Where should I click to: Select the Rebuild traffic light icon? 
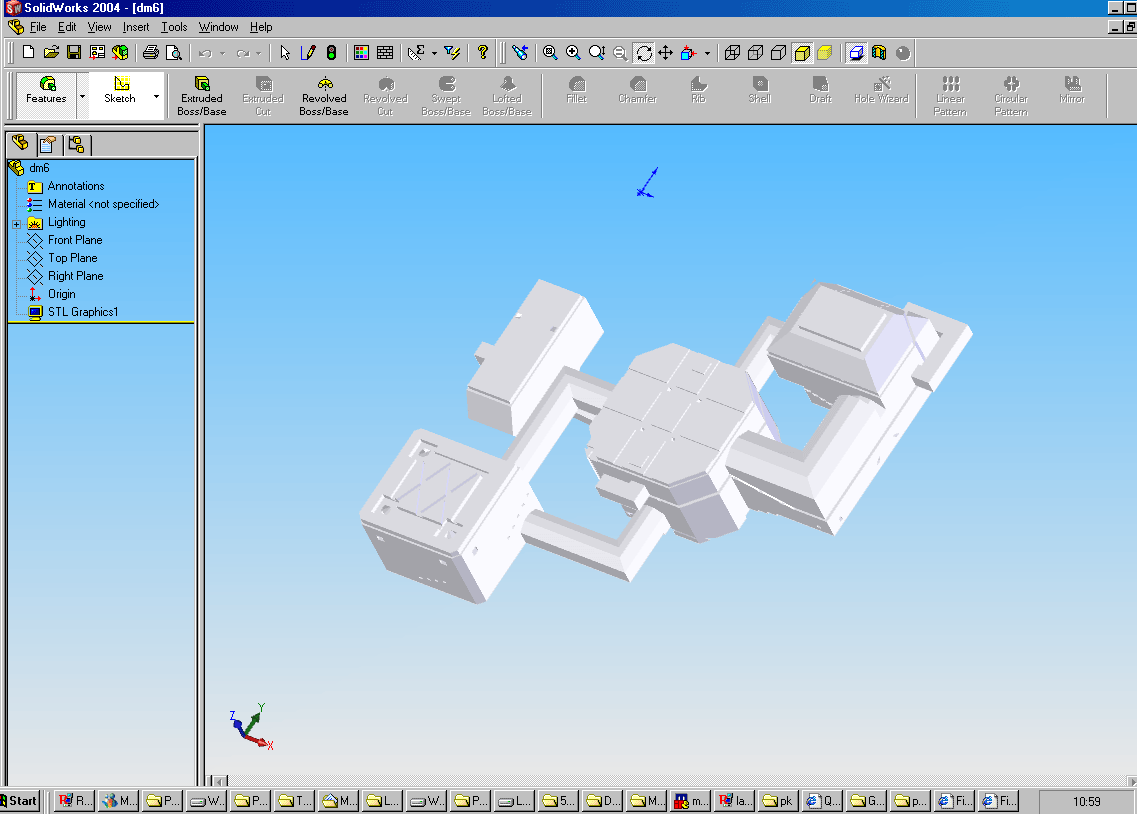pyautogui.click(x=331, y=53)
